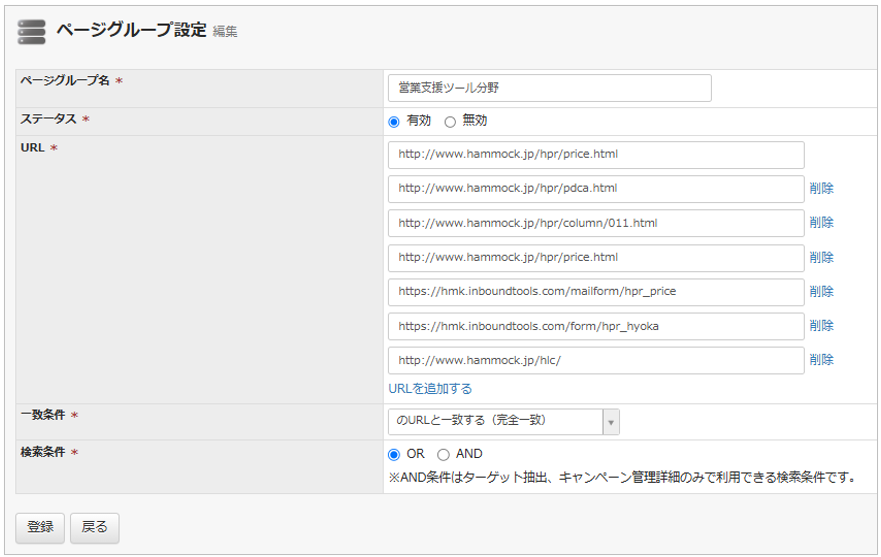Click the 編集 subtitle text
This screenshot has height=557, width=881.
click(225, 31)
